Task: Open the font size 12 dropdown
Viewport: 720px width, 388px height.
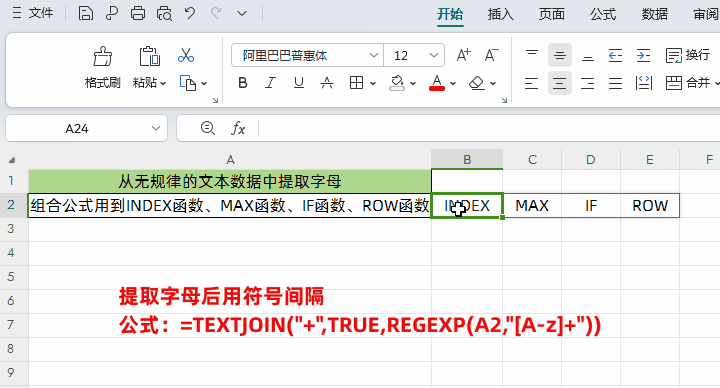Action: point(433,56)
